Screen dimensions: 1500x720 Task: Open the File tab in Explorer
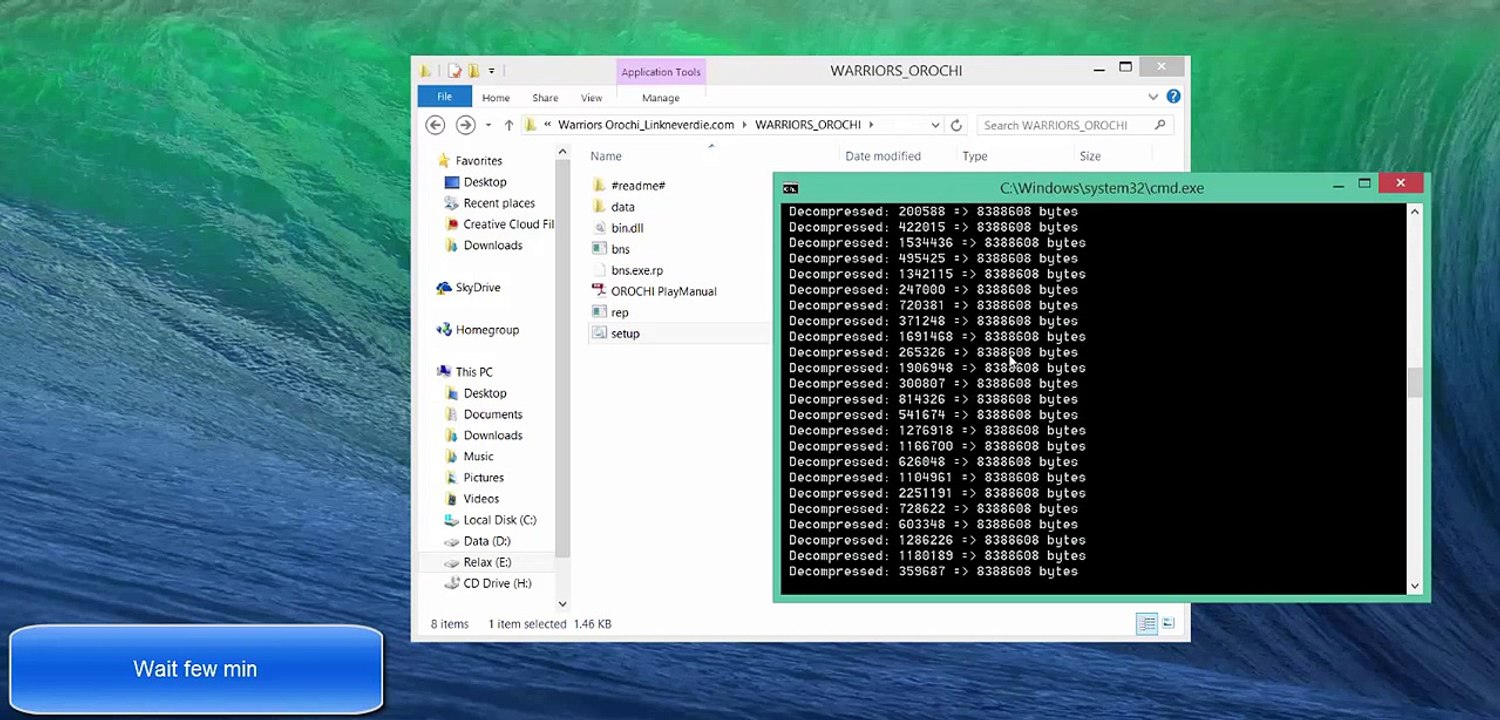[444, 97]
